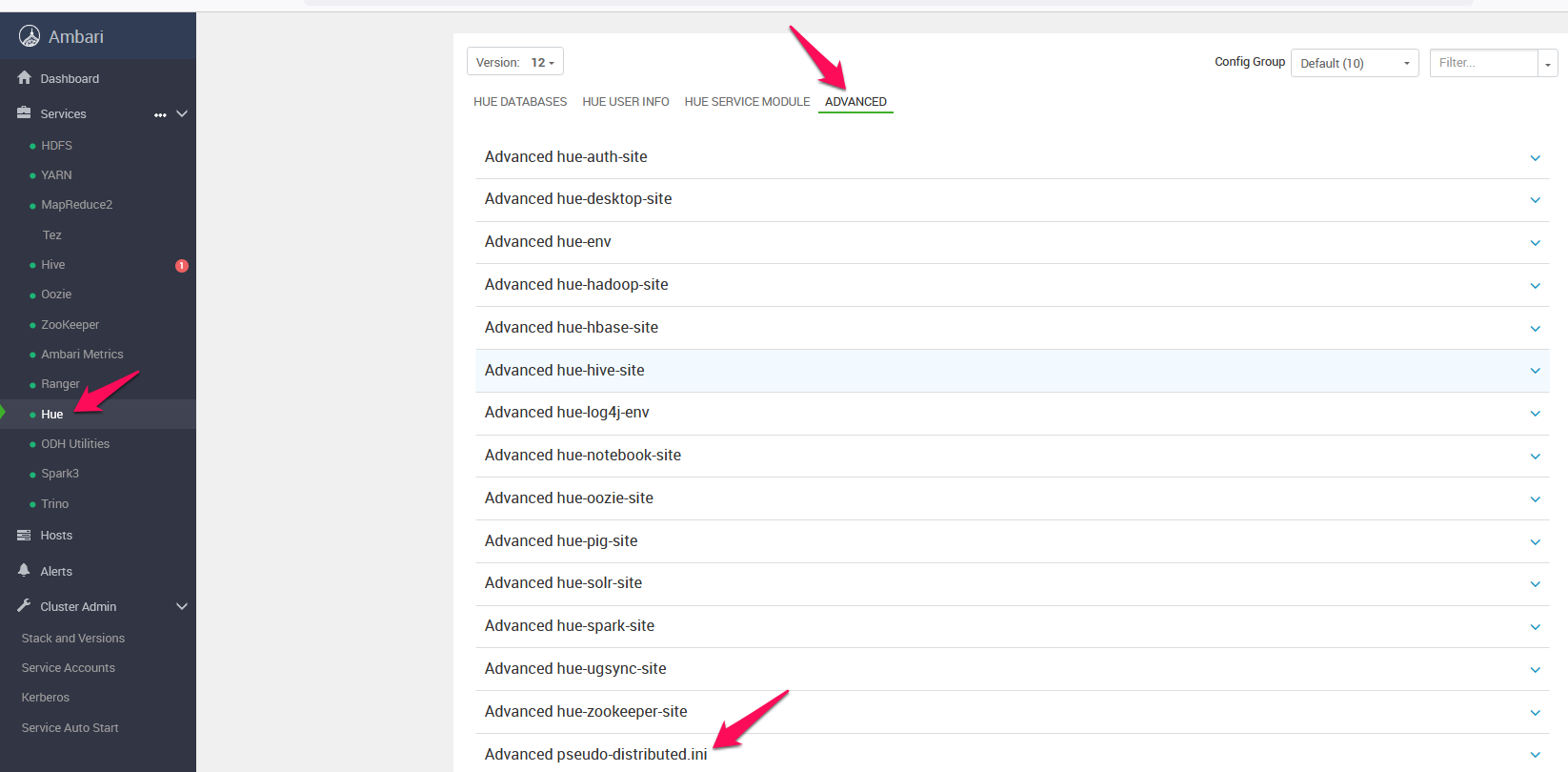Open the Hive service
This screenshot has width=1568, height=772.
click(53, 265)
